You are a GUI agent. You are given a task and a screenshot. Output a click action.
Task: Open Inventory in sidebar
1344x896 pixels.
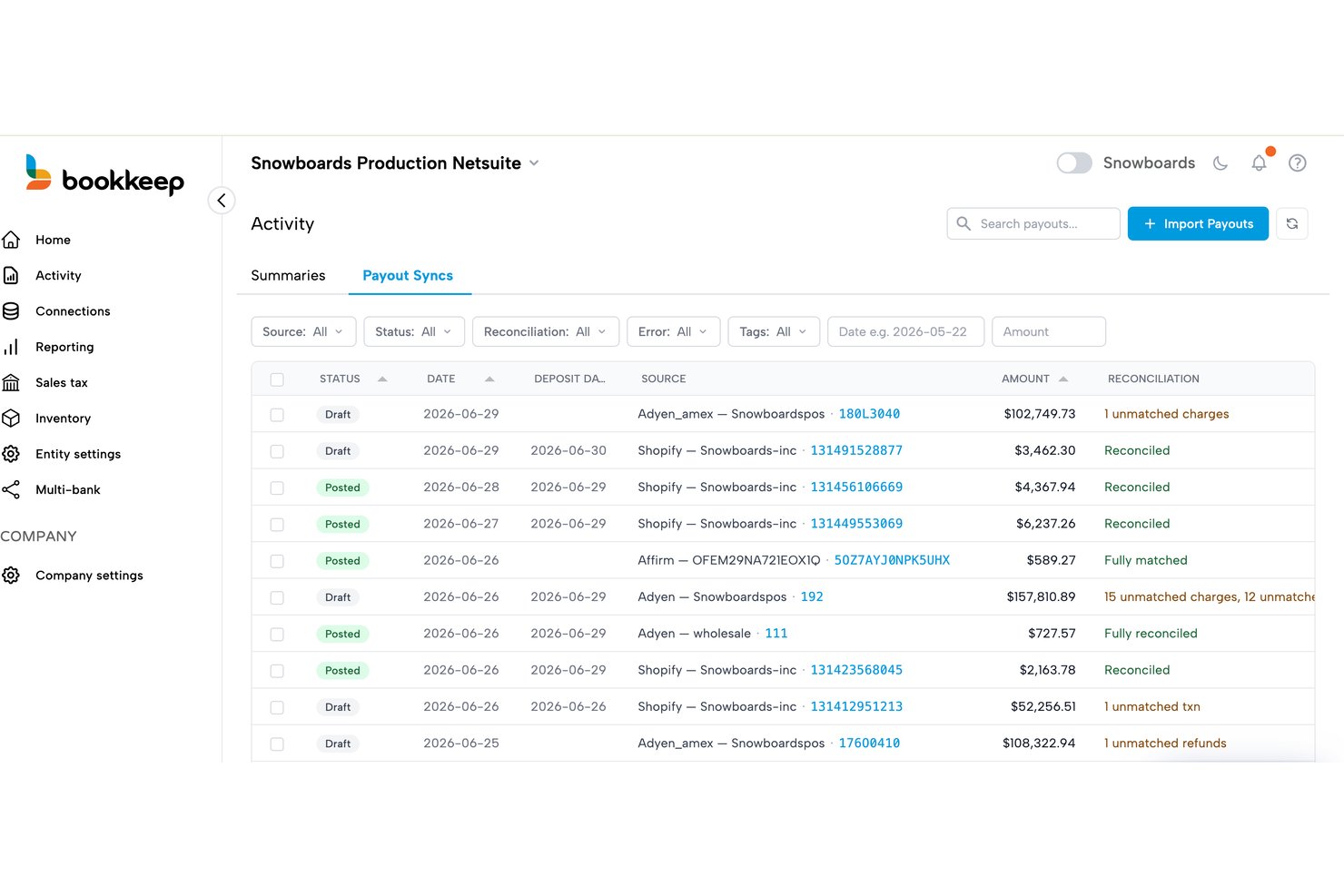pyautogui.click(x=63, y=418)
